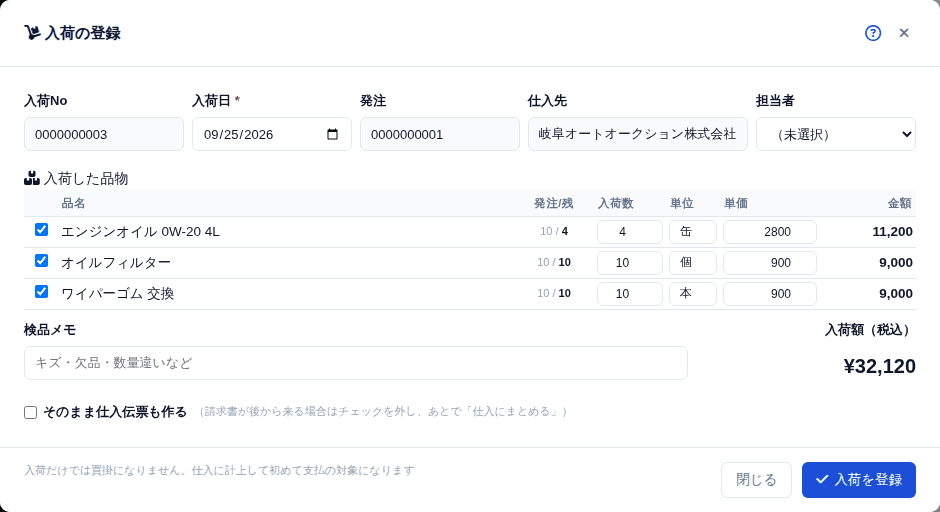
Task: Click the 単位 field showing 缶
Action: pyautogui.click(x=692, y=232)
